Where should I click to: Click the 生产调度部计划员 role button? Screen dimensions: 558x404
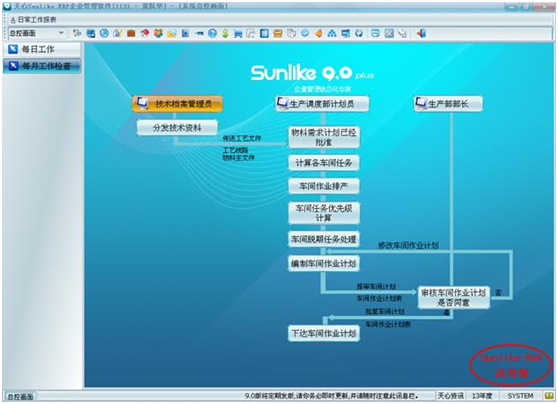pos(322,104)
